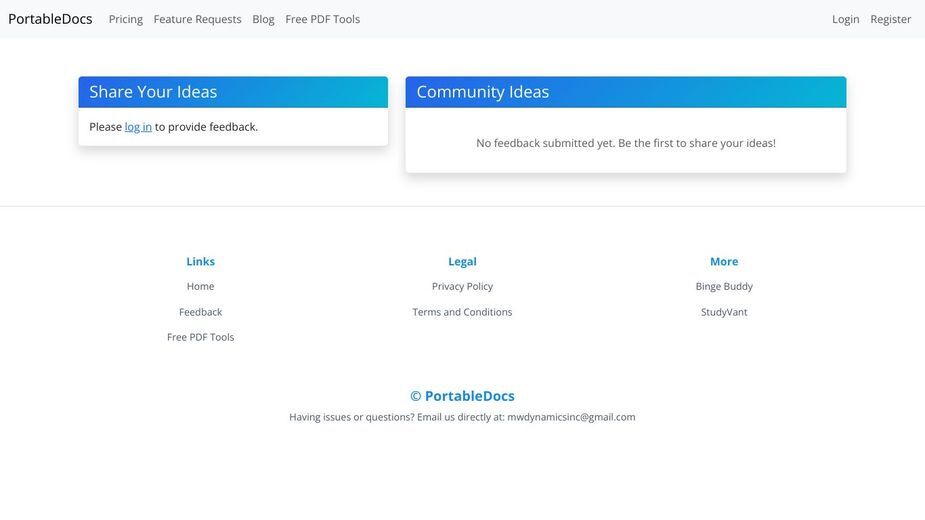The height and width of the screenshot is (520, 925).
Task: Click the PortableDocs logo in navbar
Action: click(50, 19)
